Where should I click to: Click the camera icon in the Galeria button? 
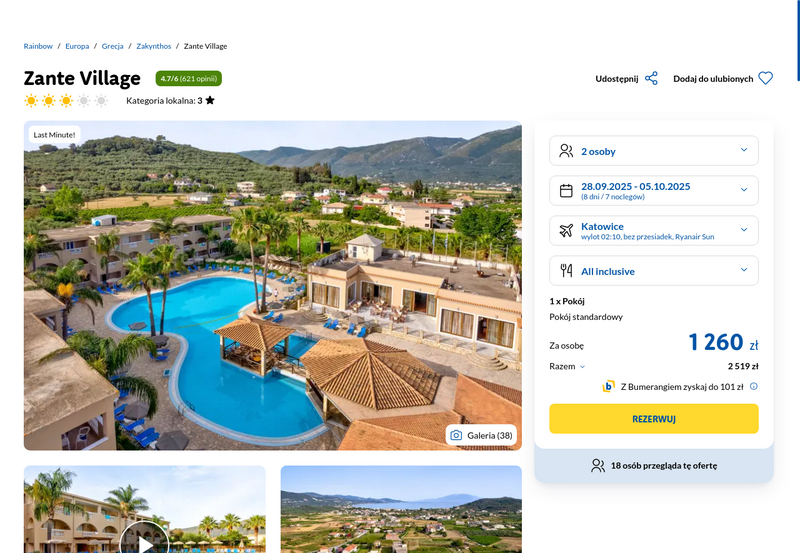tap(456, 435)
